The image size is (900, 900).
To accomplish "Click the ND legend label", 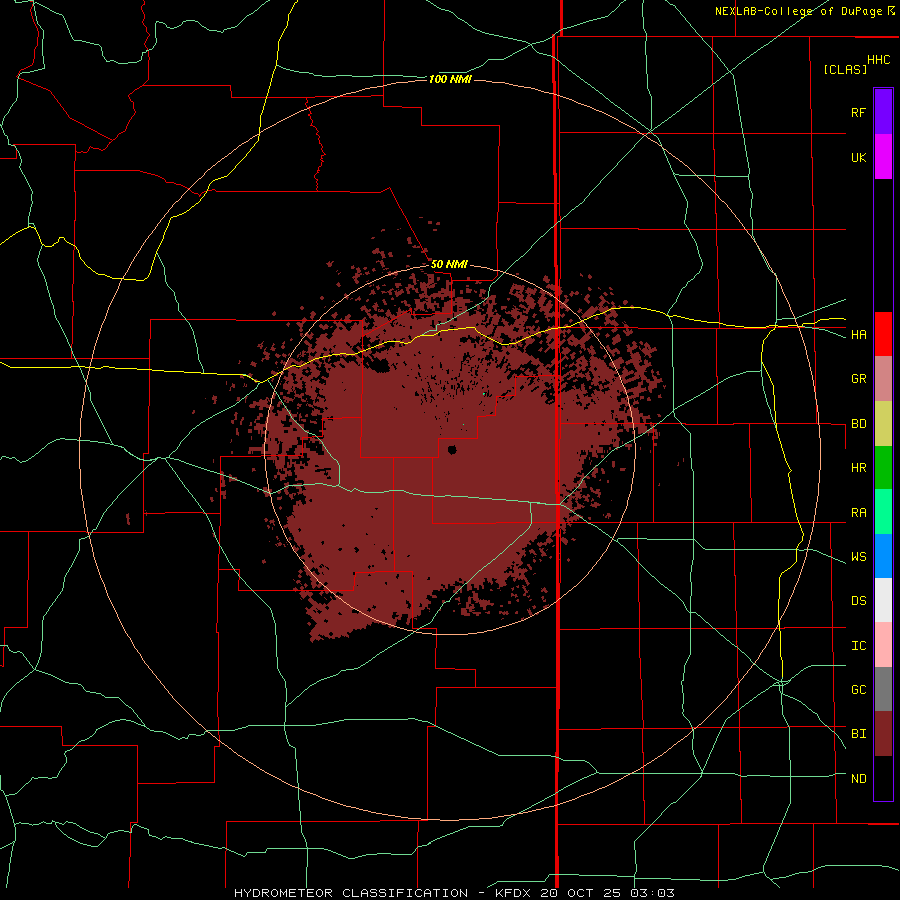I will pyautogui.click(x=858, y=779).
